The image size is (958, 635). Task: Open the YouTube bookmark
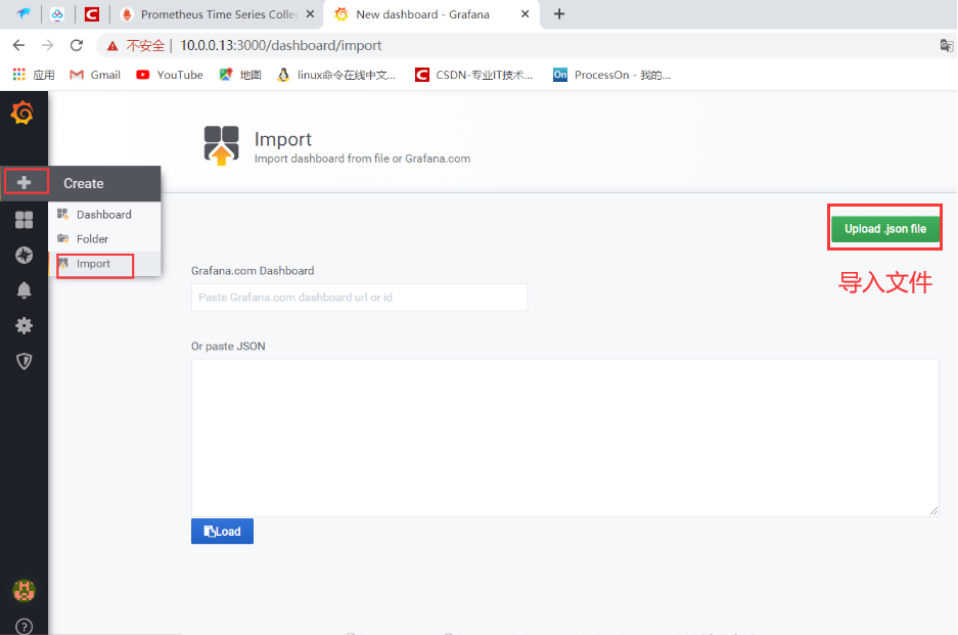tap(170, 75)
